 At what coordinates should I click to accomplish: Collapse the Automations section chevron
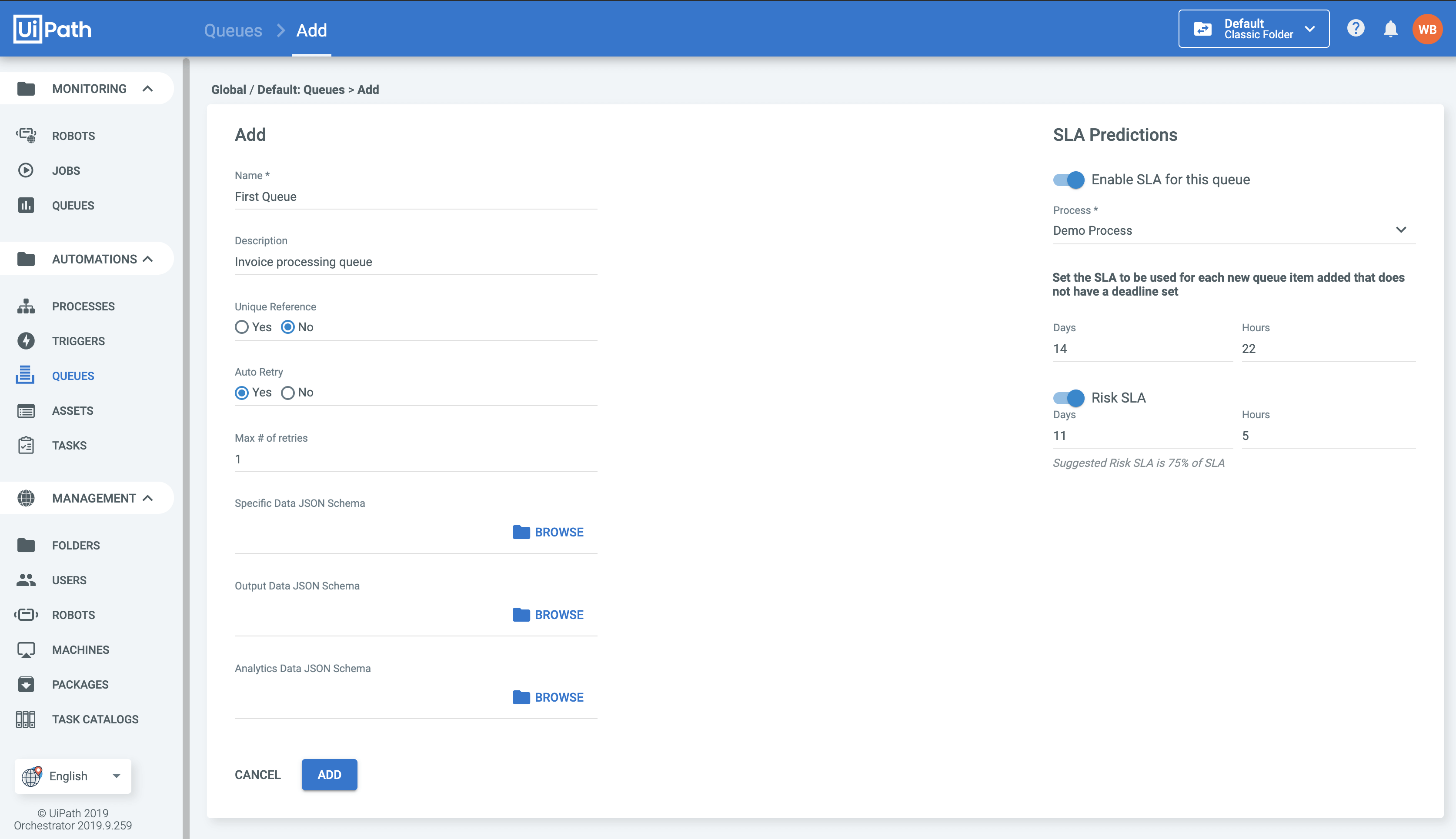pyautogui.click(x=147, y=259)
